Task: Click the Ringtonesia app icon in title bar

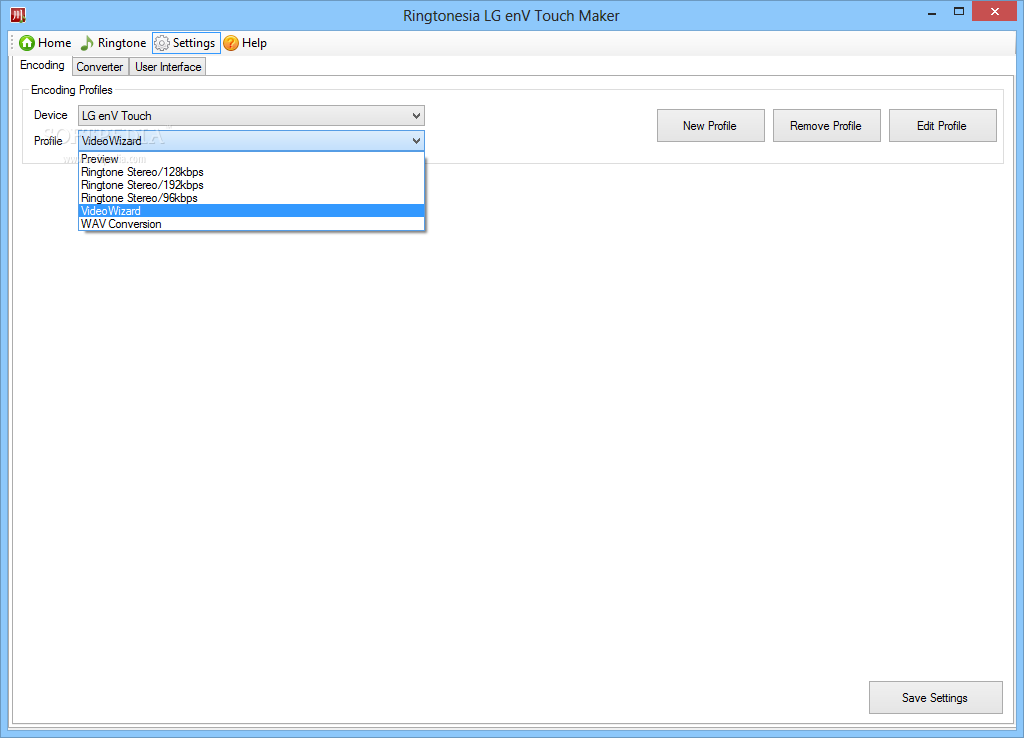Action: pyautogui.click(x=18, y=14)
